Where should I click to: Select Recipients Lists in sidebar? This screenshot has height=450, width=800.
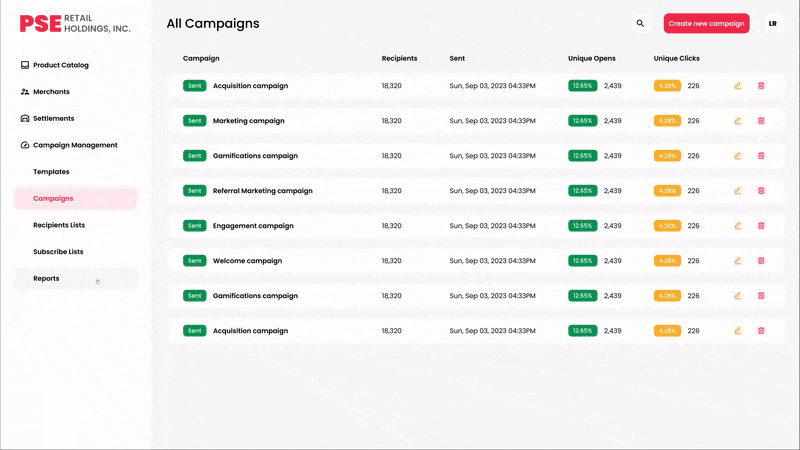click(x=59, y=225)
